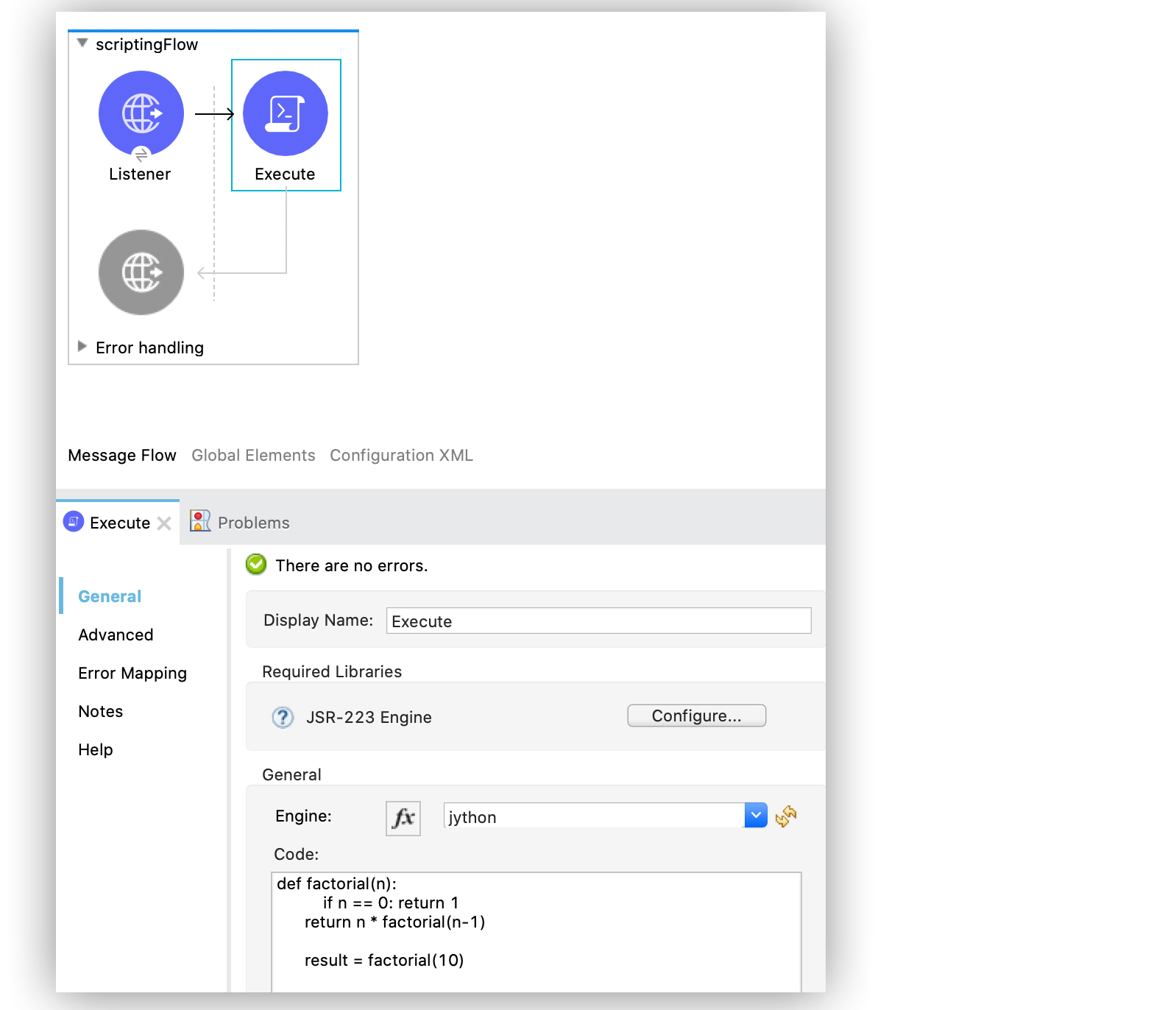Select the Execute script component icon
Viewport: 1176px width, 1010px height.
click(x=286, y=113)
